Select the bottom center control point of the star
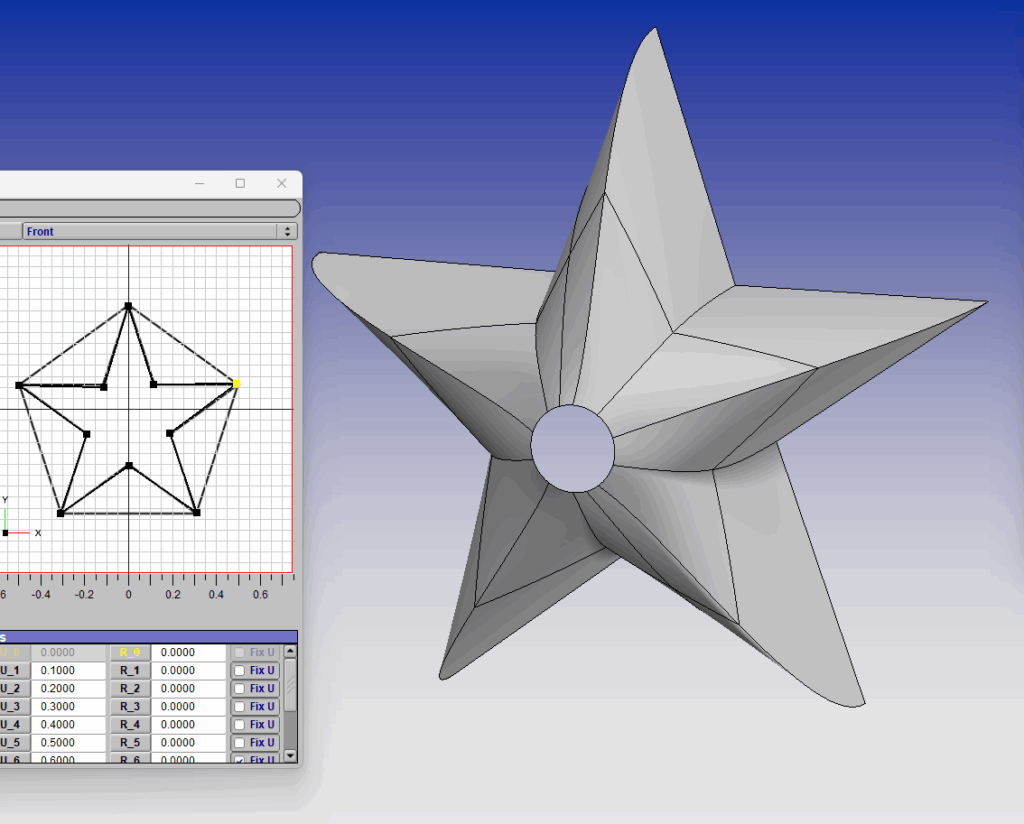 pyautogui.click(x=128, y=465)
